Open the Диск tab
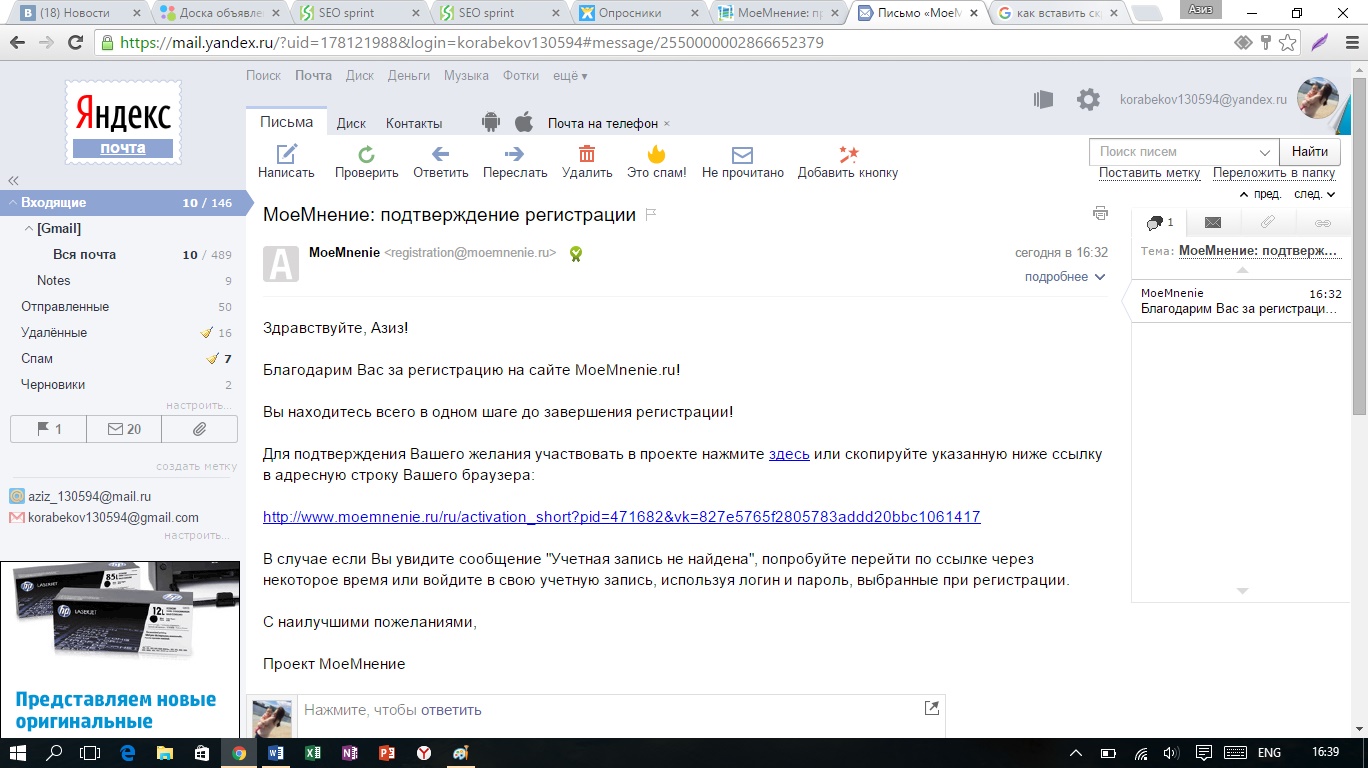 point(351,123)
